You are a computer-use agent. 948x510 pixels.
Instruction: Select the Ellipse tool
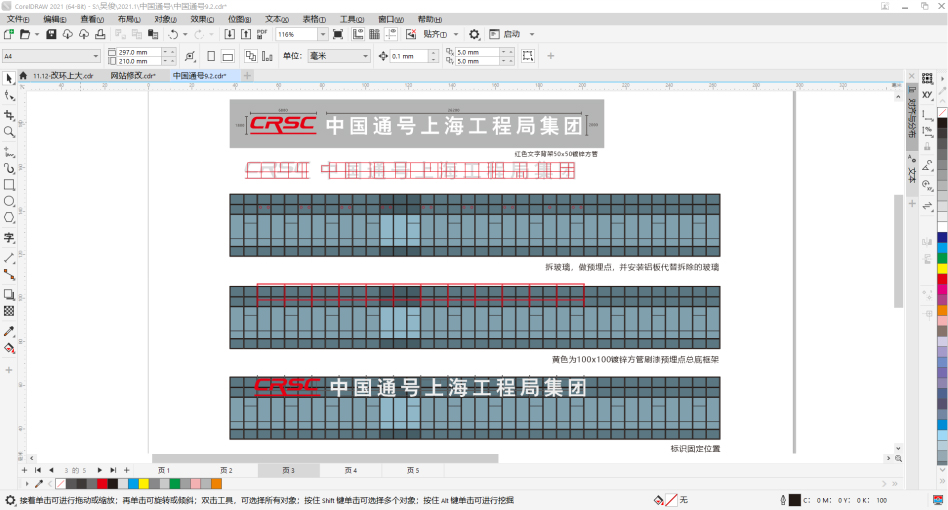[x=9, y=201]
